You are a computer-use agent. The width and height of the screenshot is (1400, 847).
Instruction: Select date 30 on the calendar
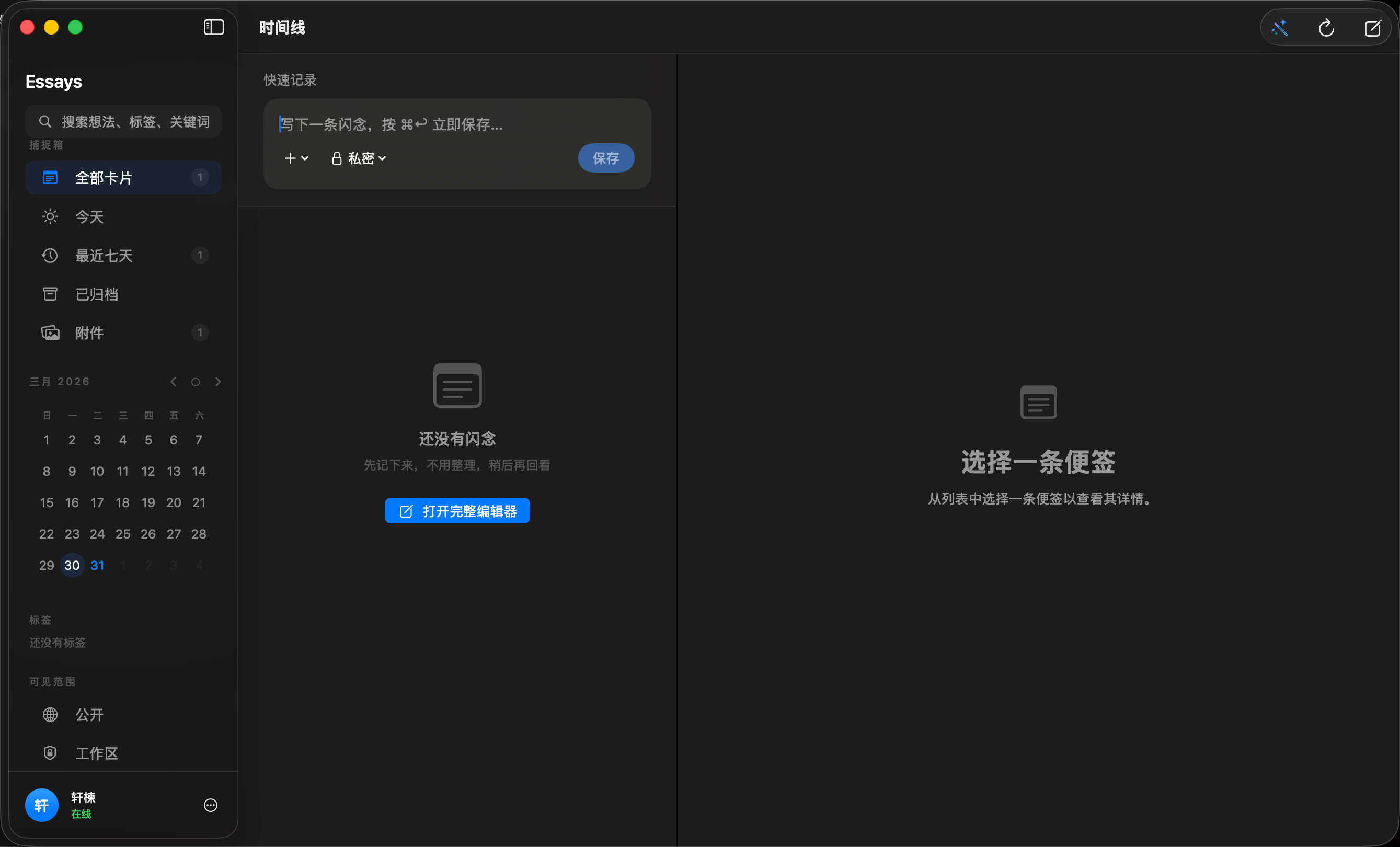pyautogui.click(x=72, y=565)
